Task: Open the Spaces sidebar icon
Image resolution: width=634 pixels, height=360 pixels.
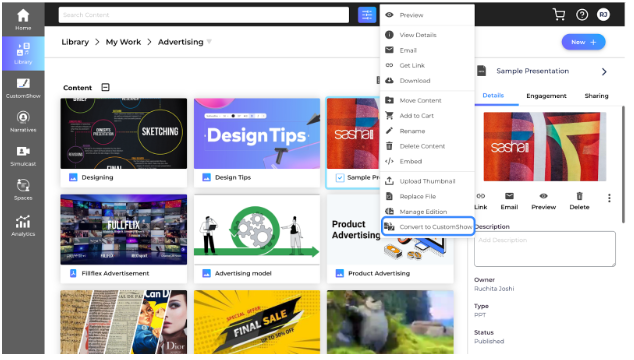Action: (23, 190)
